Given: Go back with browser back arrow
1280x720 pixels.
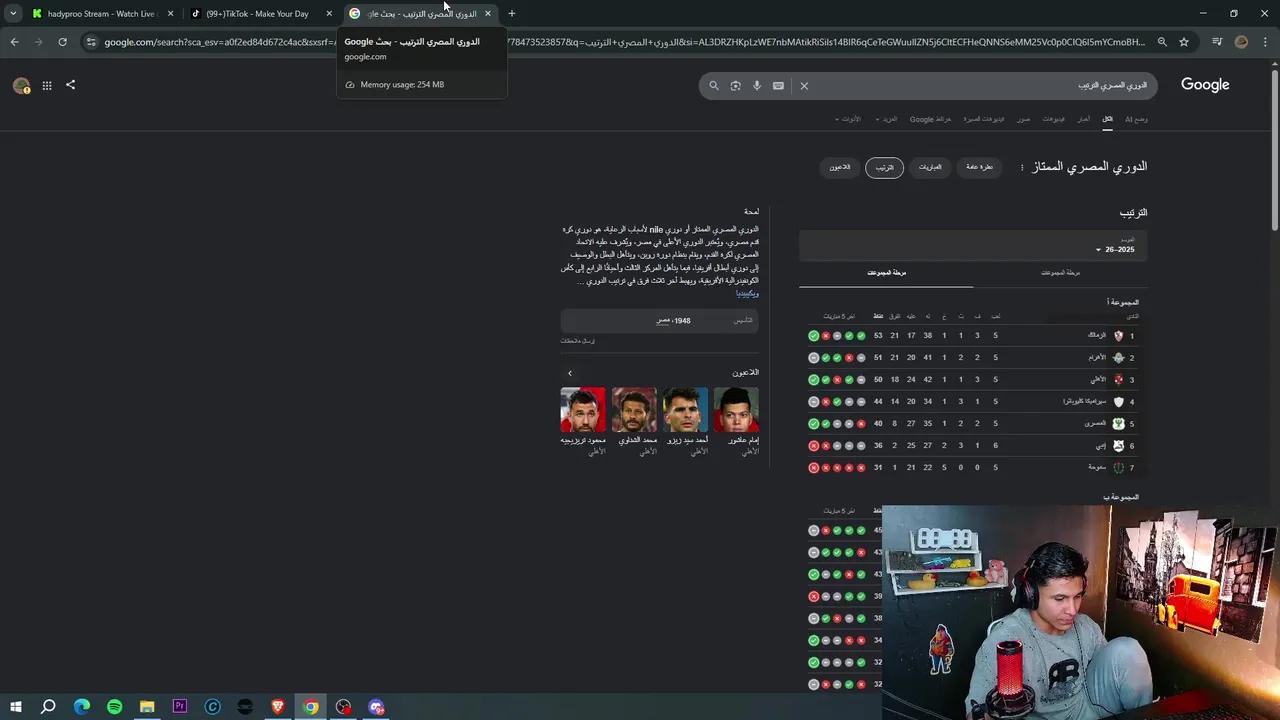Looking at the screenshot, I should click(14, 42).
